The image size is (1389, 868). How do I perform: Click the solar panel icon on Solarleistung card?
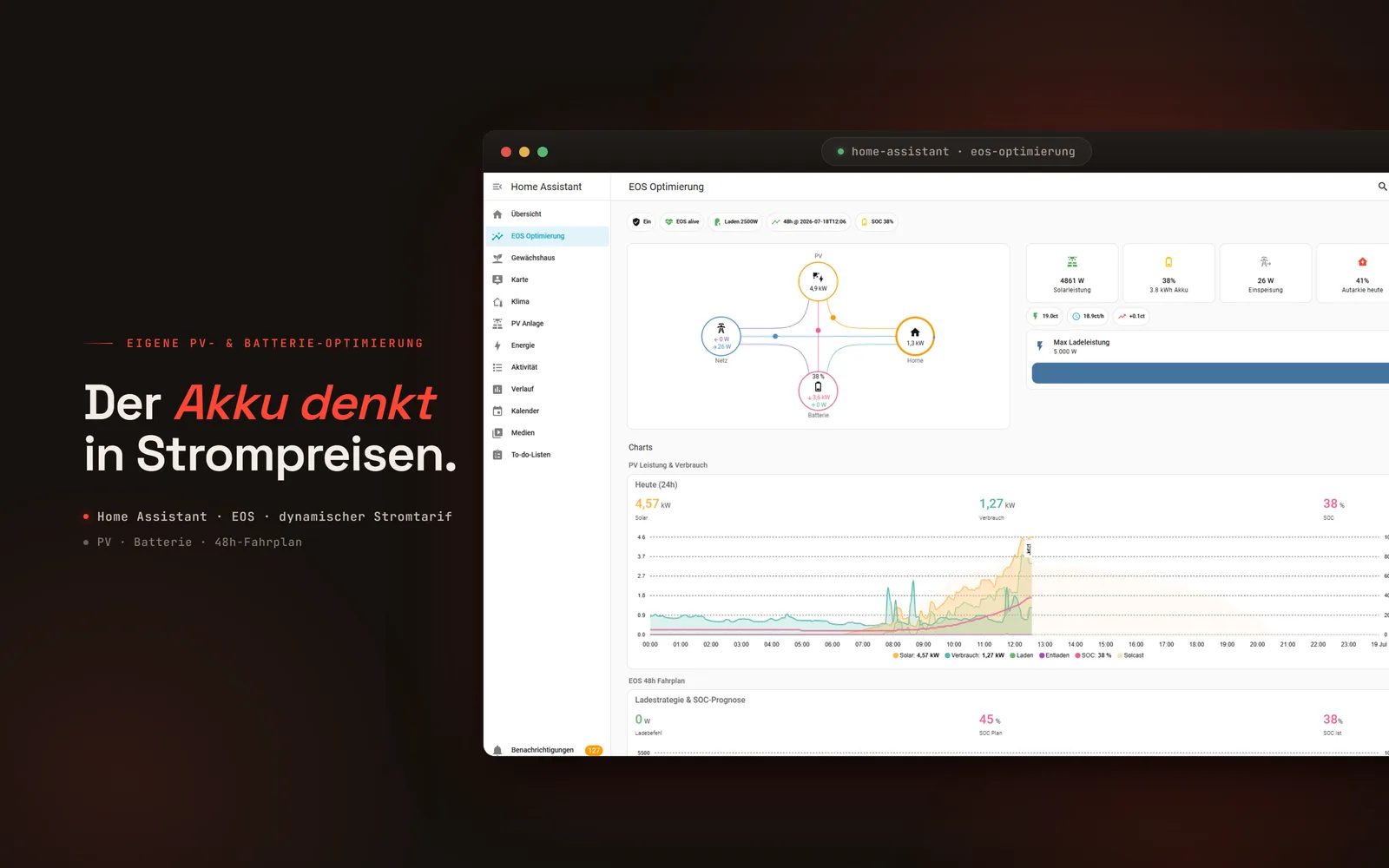[1072, 262]
